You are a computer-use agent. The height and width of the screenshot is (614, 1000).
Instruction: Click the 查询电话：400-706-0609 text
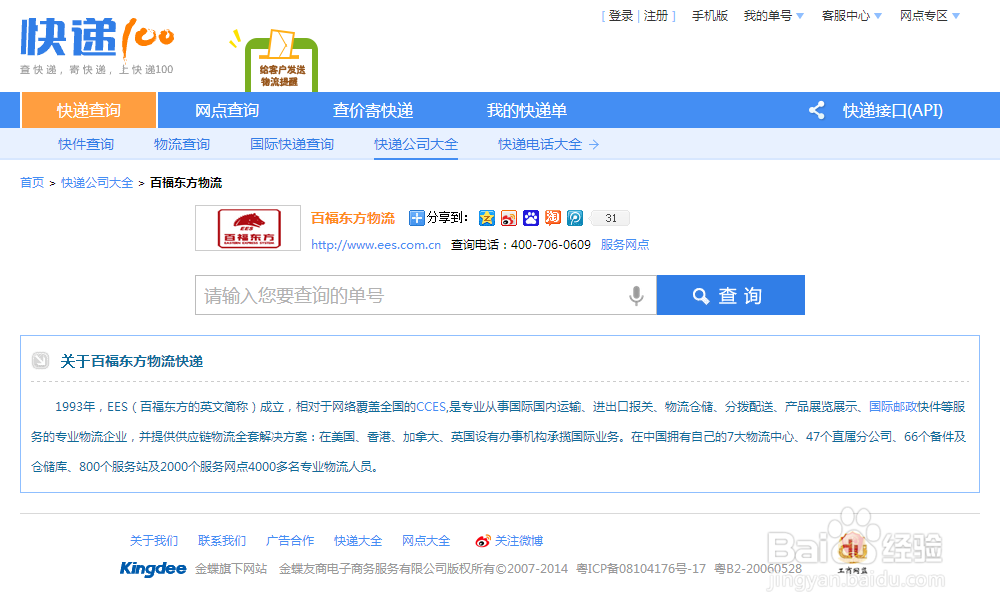(521, 245)
